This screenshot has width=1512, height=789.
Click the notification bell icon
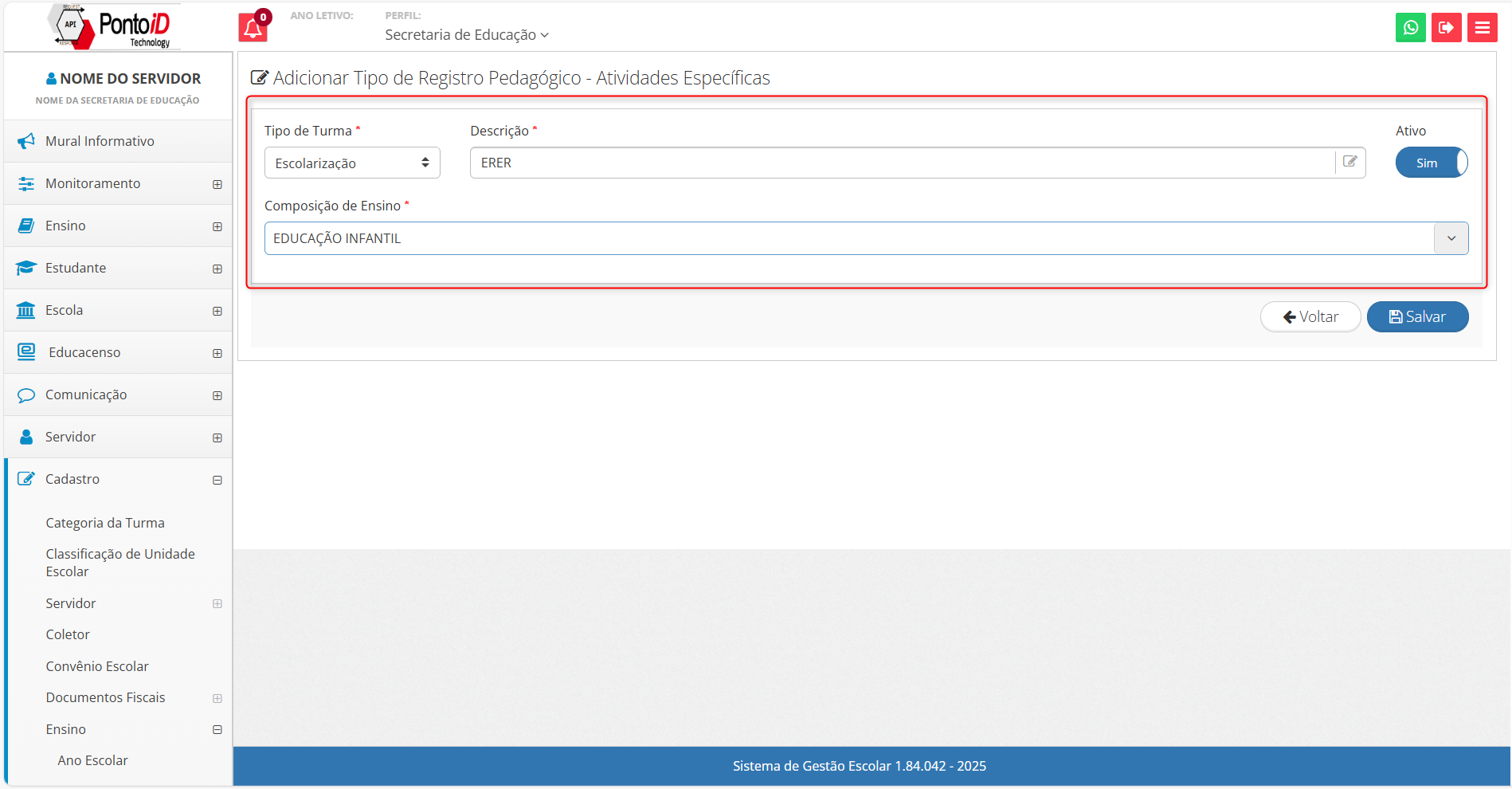(253, 28)
